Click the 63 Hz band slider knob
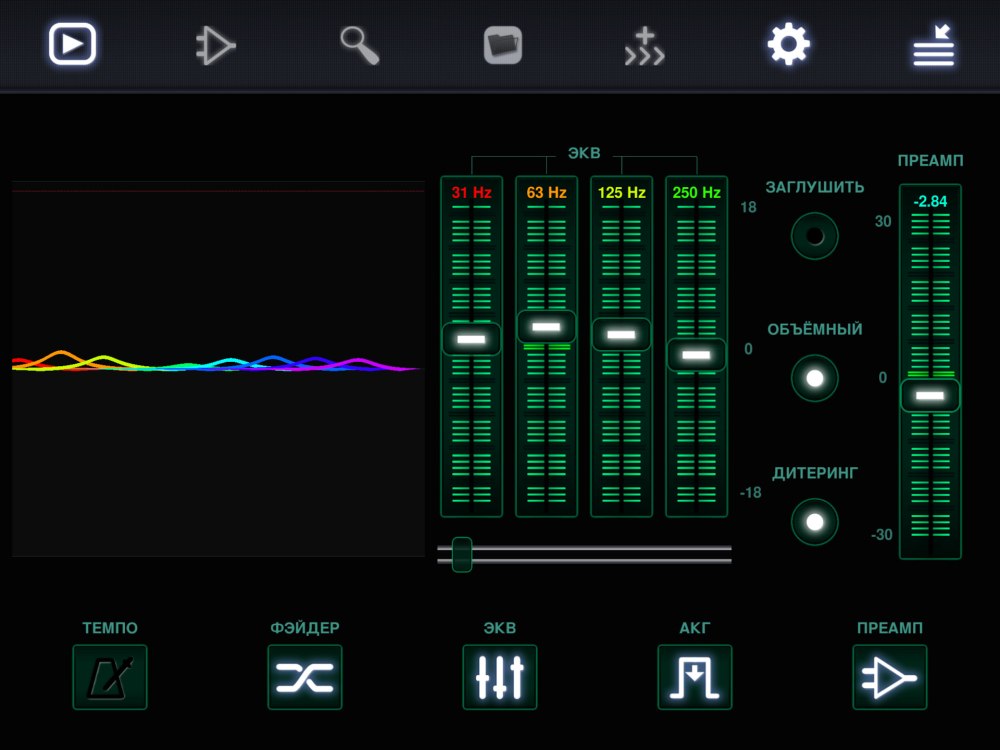The width and height of the screenshot is (1000, 750). (547, 327)
